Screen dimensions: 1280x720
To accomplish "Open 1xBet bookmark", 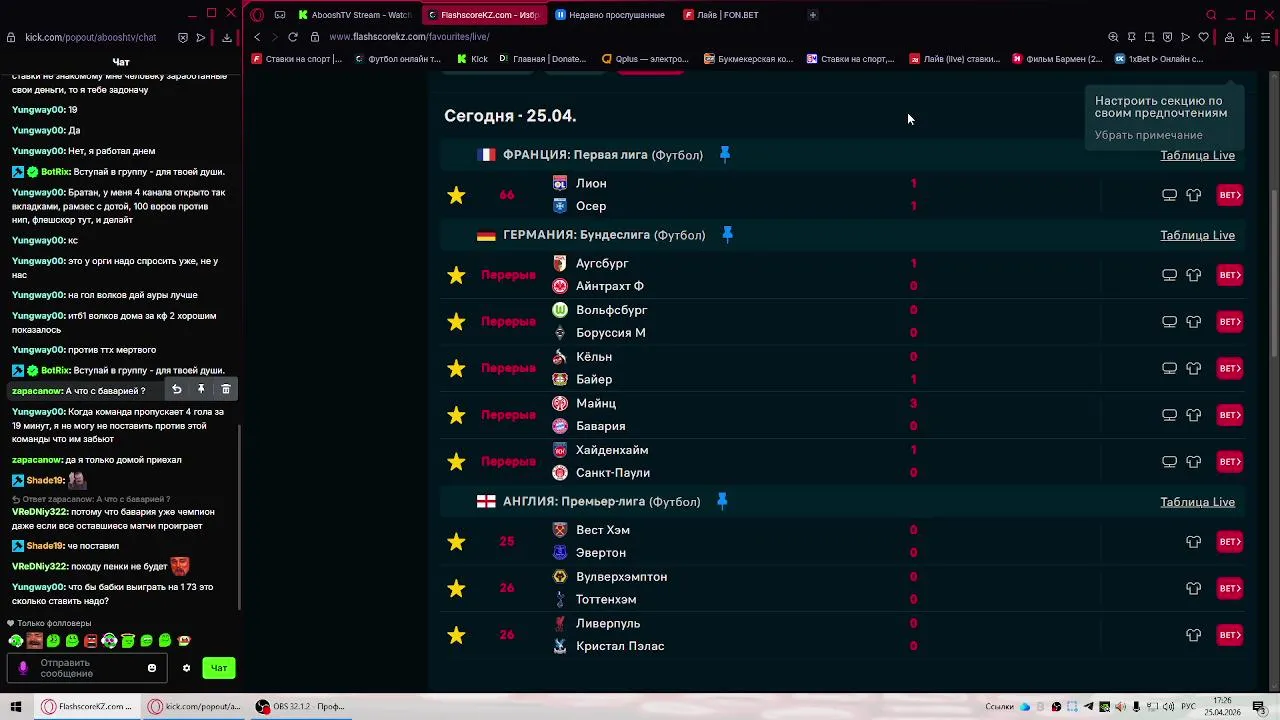I will 1159,59.
